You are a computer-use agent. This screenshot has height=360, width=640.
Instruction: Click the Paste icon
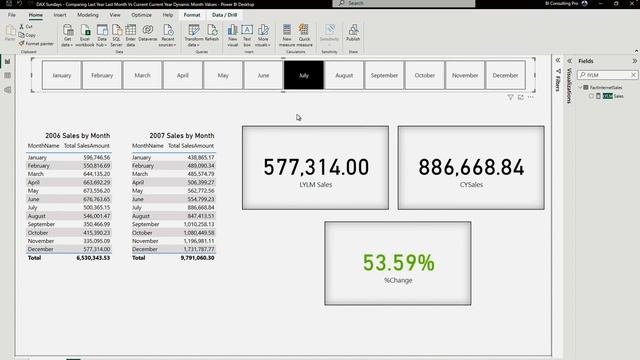point(10,33)
